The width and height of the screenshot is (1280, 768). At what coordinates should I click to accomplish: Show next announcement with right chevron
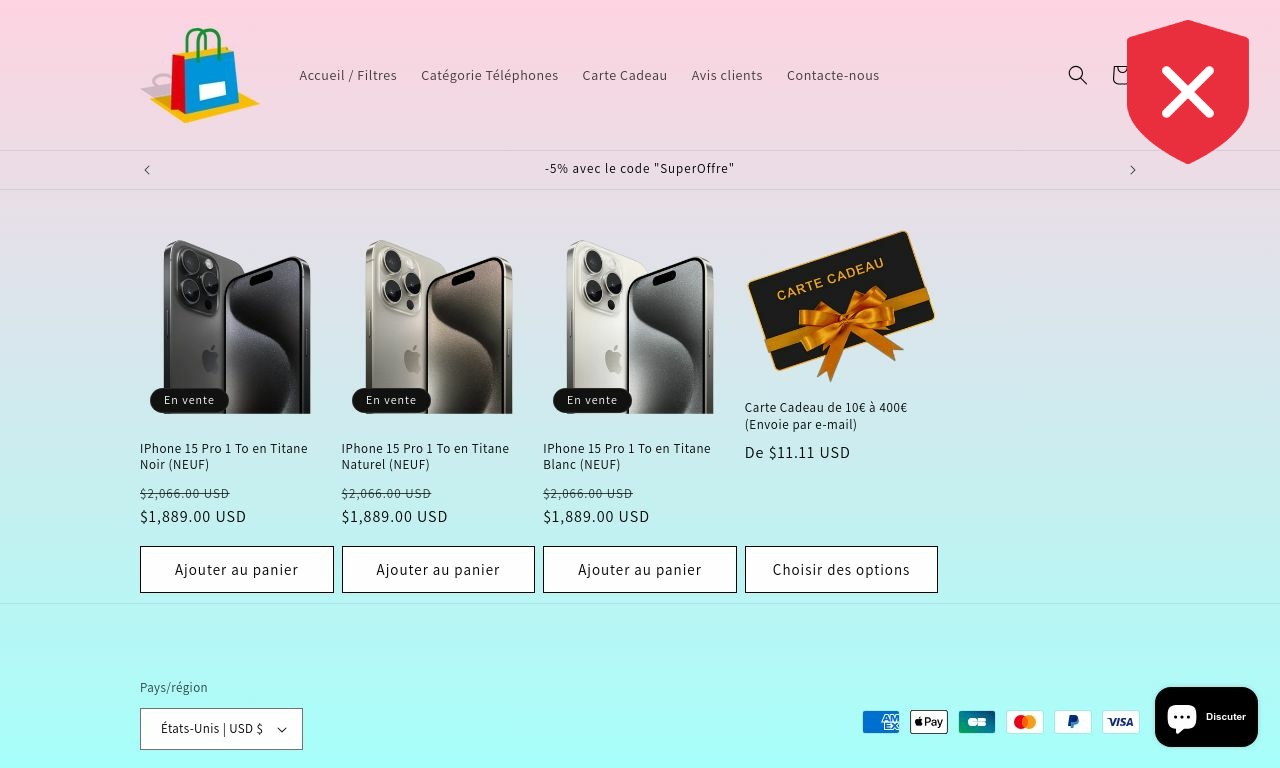[x=1133, y=170]
